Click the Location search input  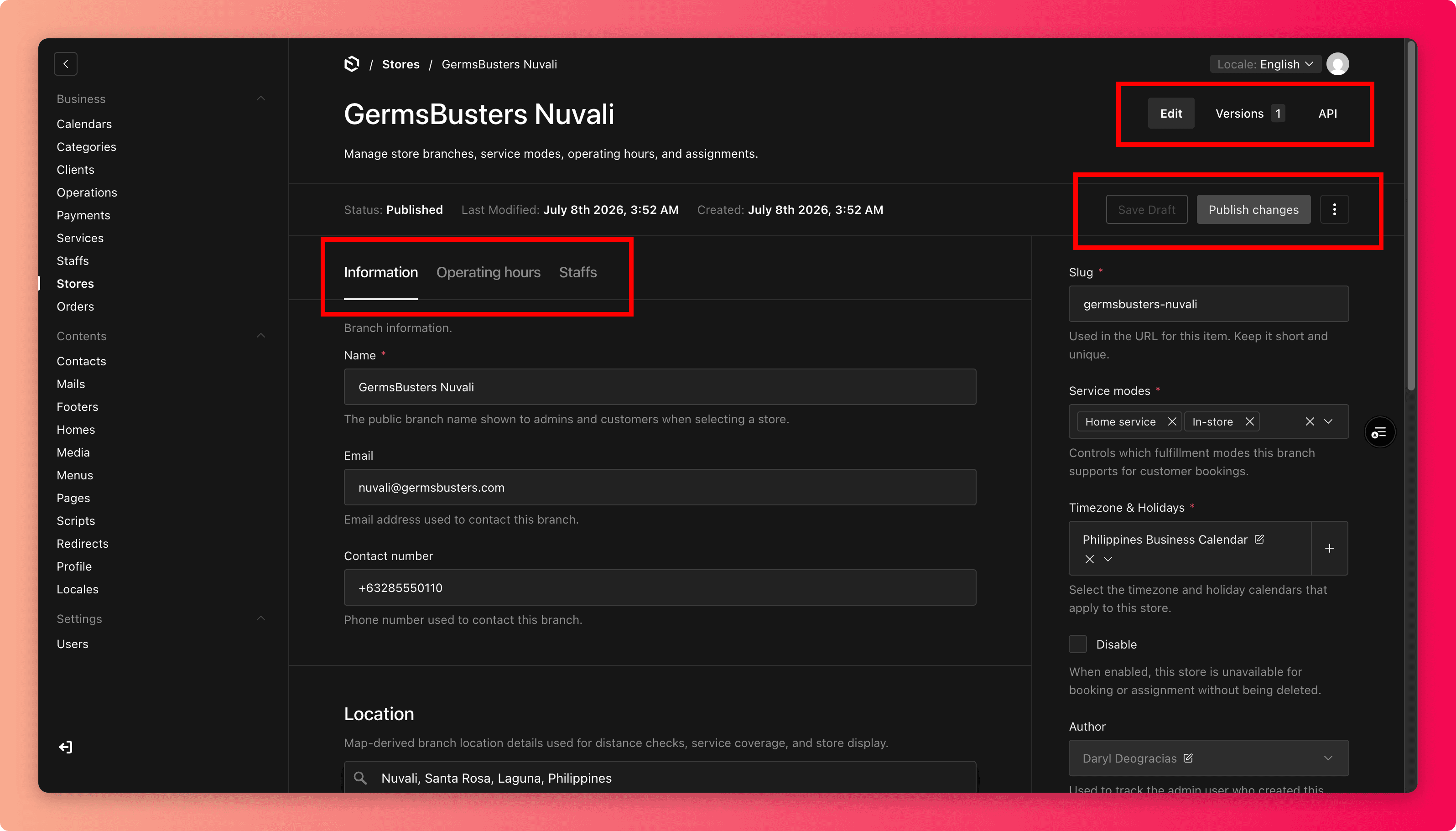tap(659, 778)
